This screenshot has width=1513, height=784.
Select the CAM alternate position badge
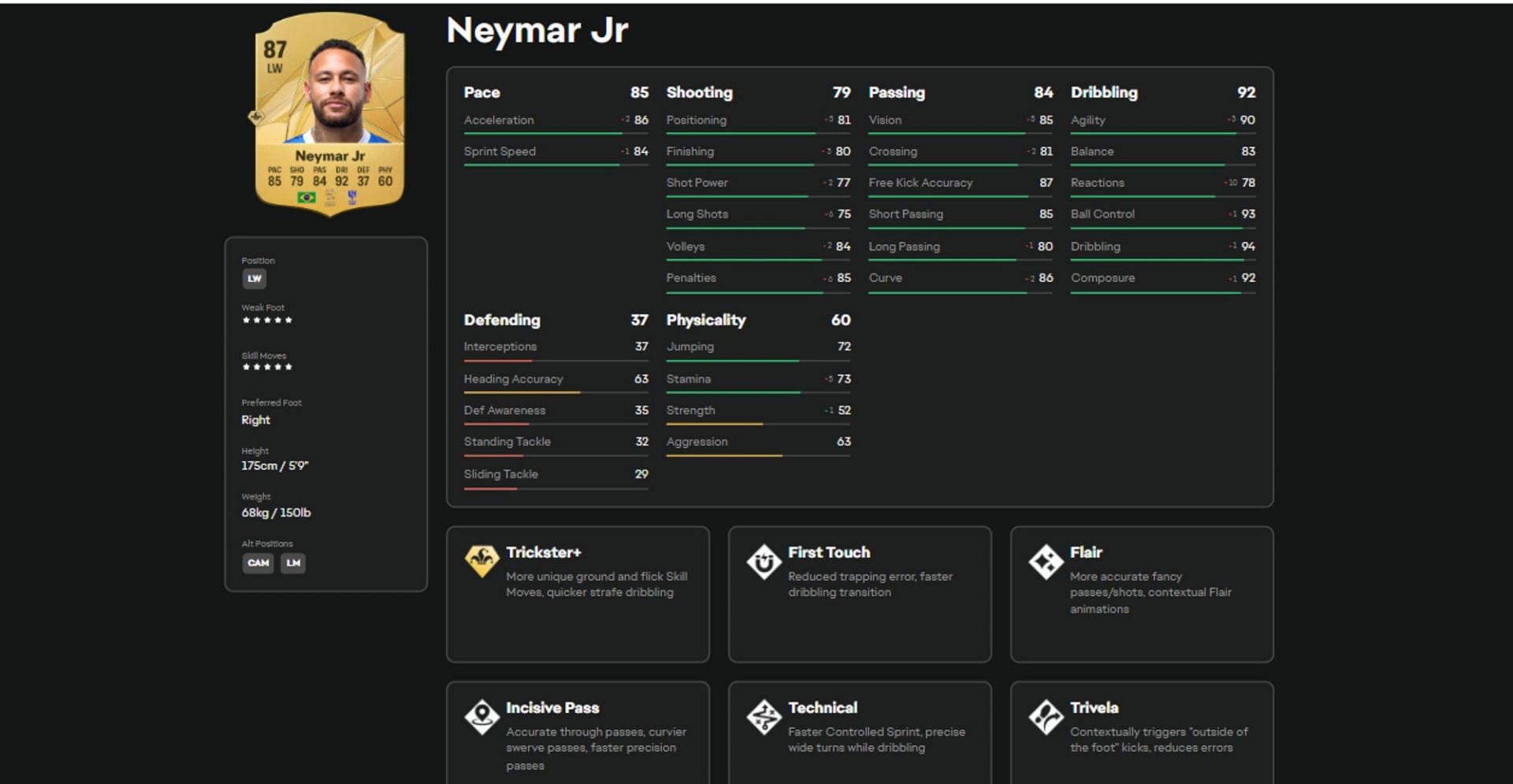[258, 563]
